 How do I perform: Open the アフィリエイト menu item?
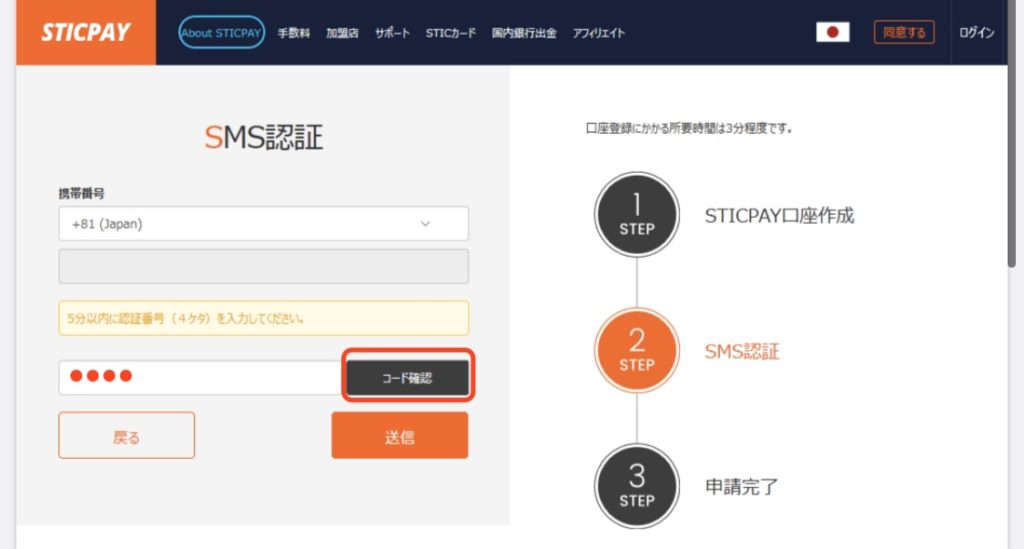point(599,33)
